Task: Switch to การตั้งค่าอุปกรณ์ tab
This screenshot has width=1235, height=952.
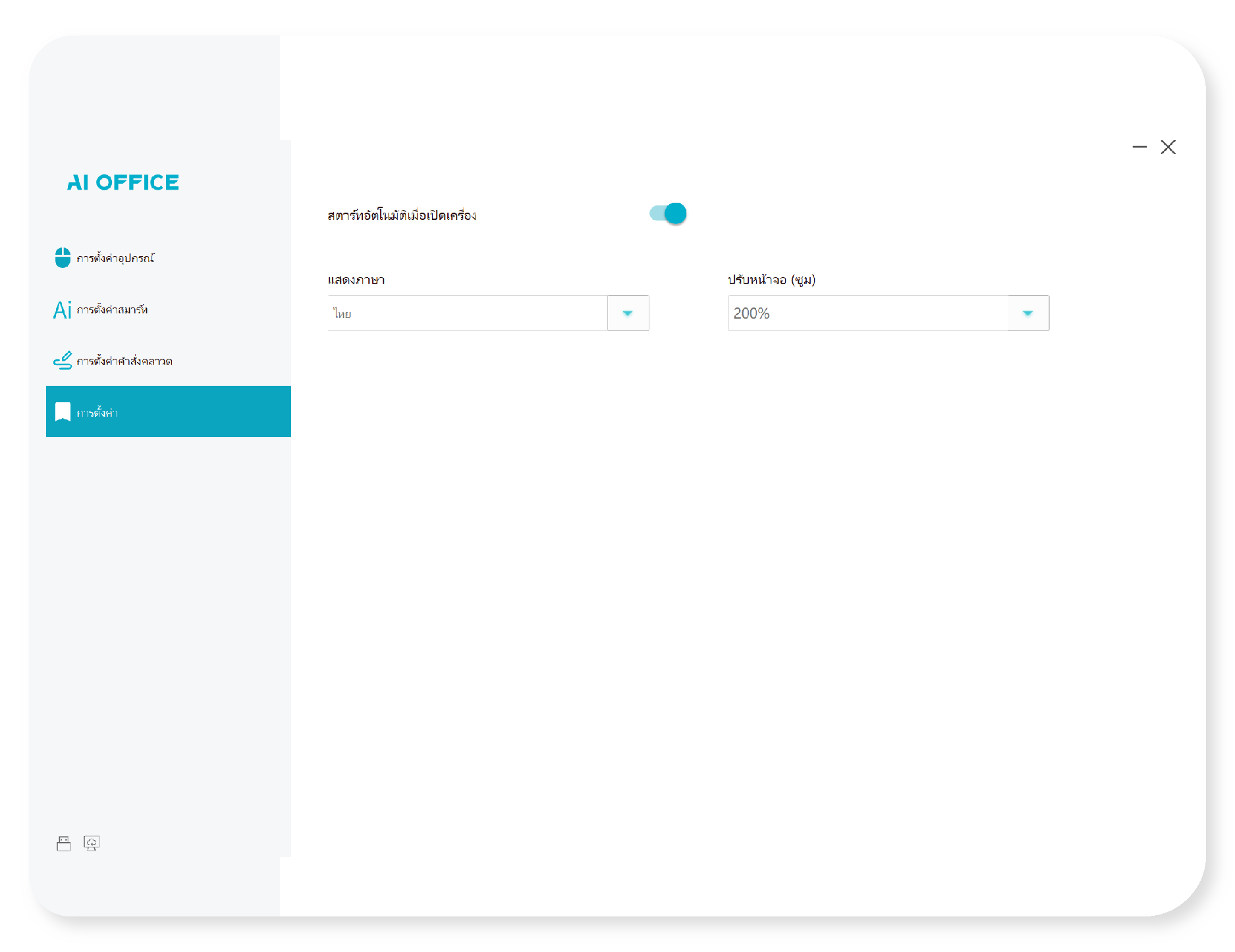Action: (115, 258)
